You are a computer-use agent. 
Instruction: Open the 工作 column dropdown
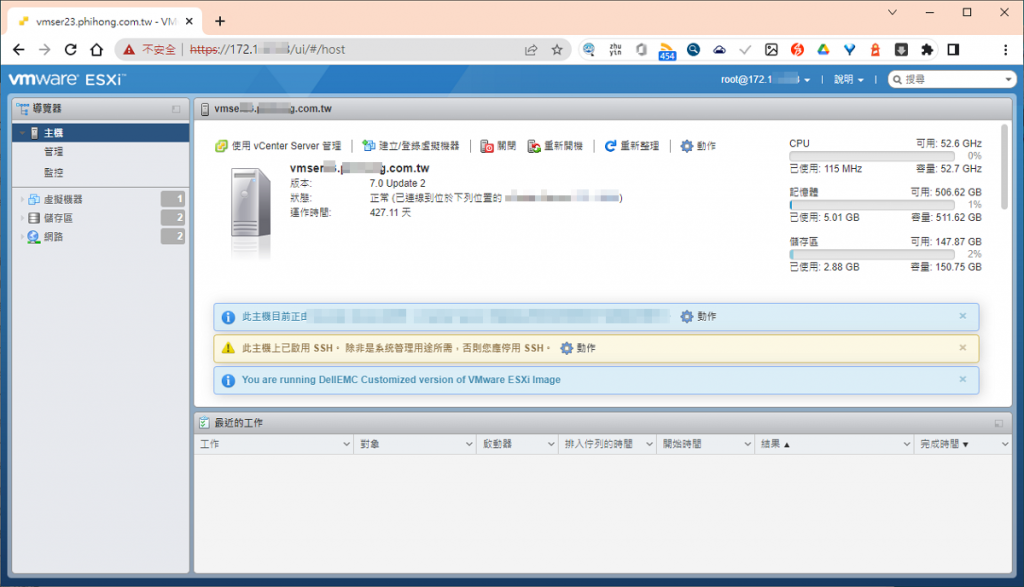coord(346,444)
